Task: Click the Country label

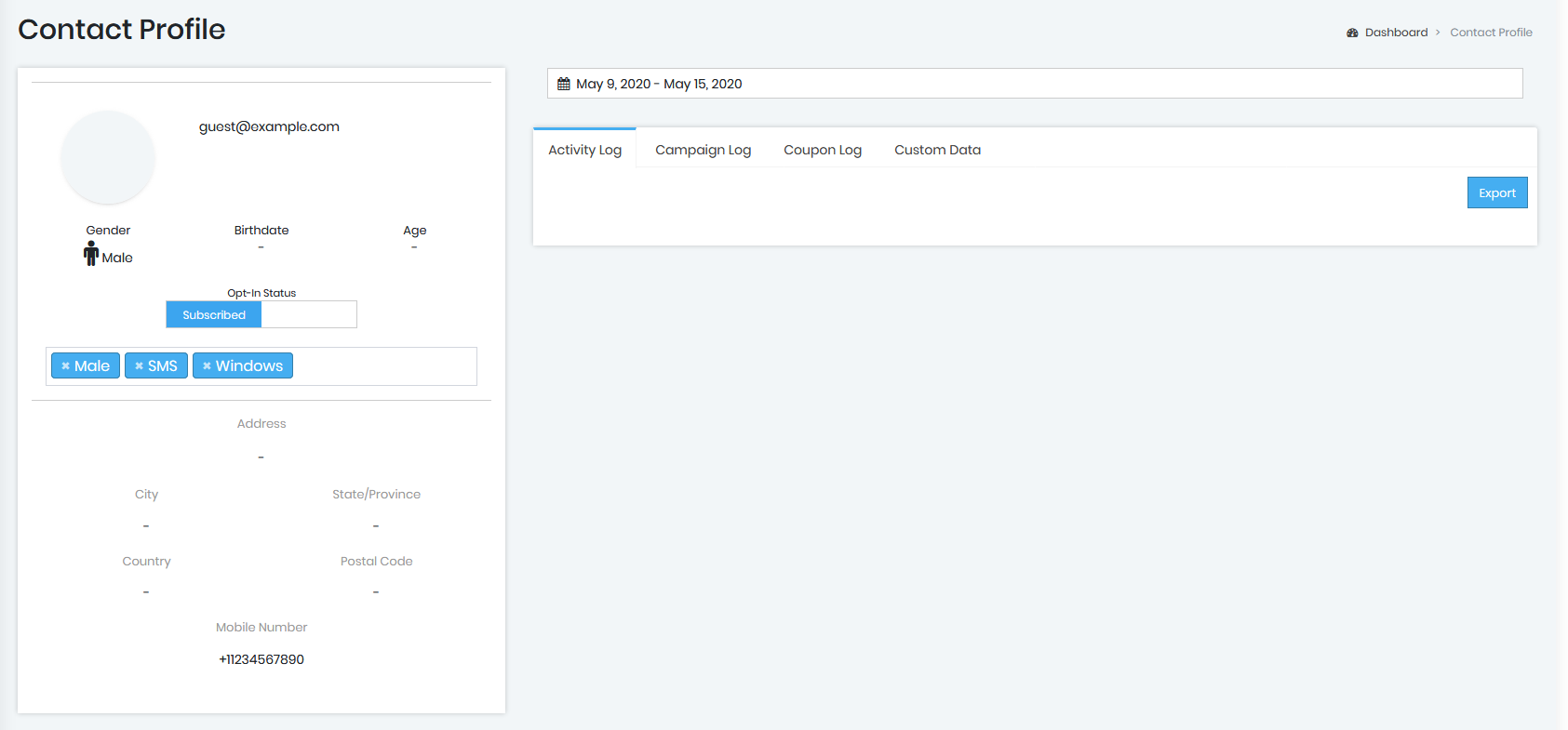Action: point(146,562)
